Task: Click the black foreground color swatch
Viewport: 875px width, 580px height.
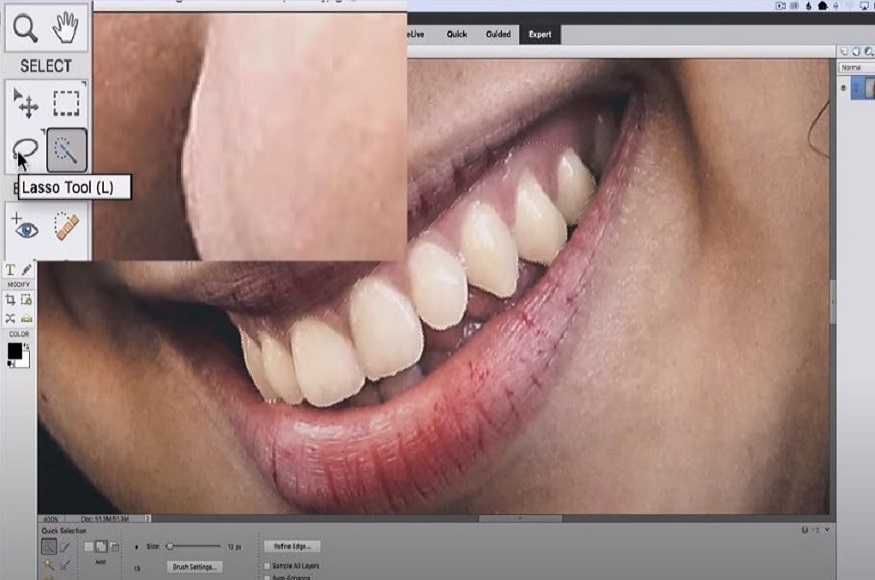Action: [14, 351]
